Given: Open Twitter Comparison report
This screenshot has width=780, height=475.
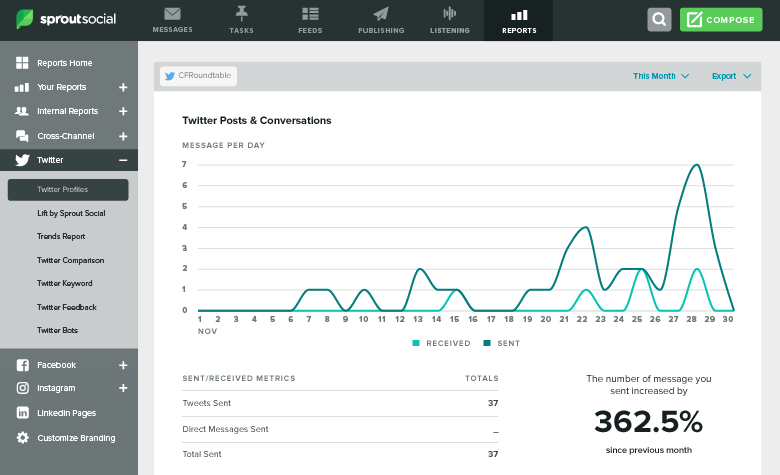Looking at the screenshot, I should click(x=70, y=260).
